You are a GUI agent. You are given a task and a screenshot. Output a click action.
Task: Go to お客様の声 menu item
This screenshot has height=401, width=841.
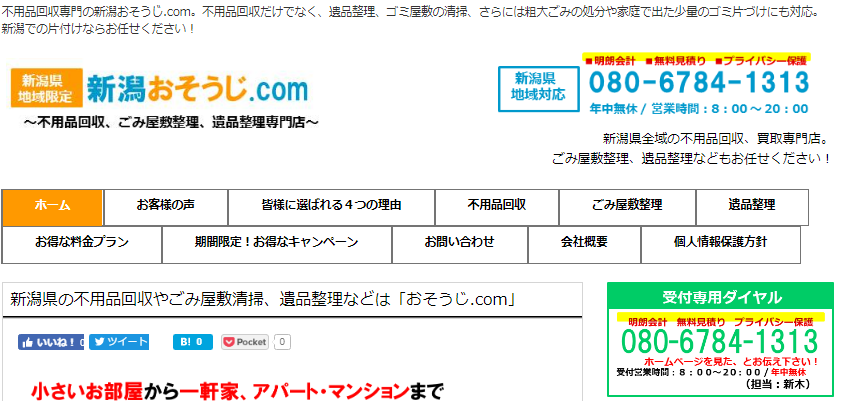(165, 206)
